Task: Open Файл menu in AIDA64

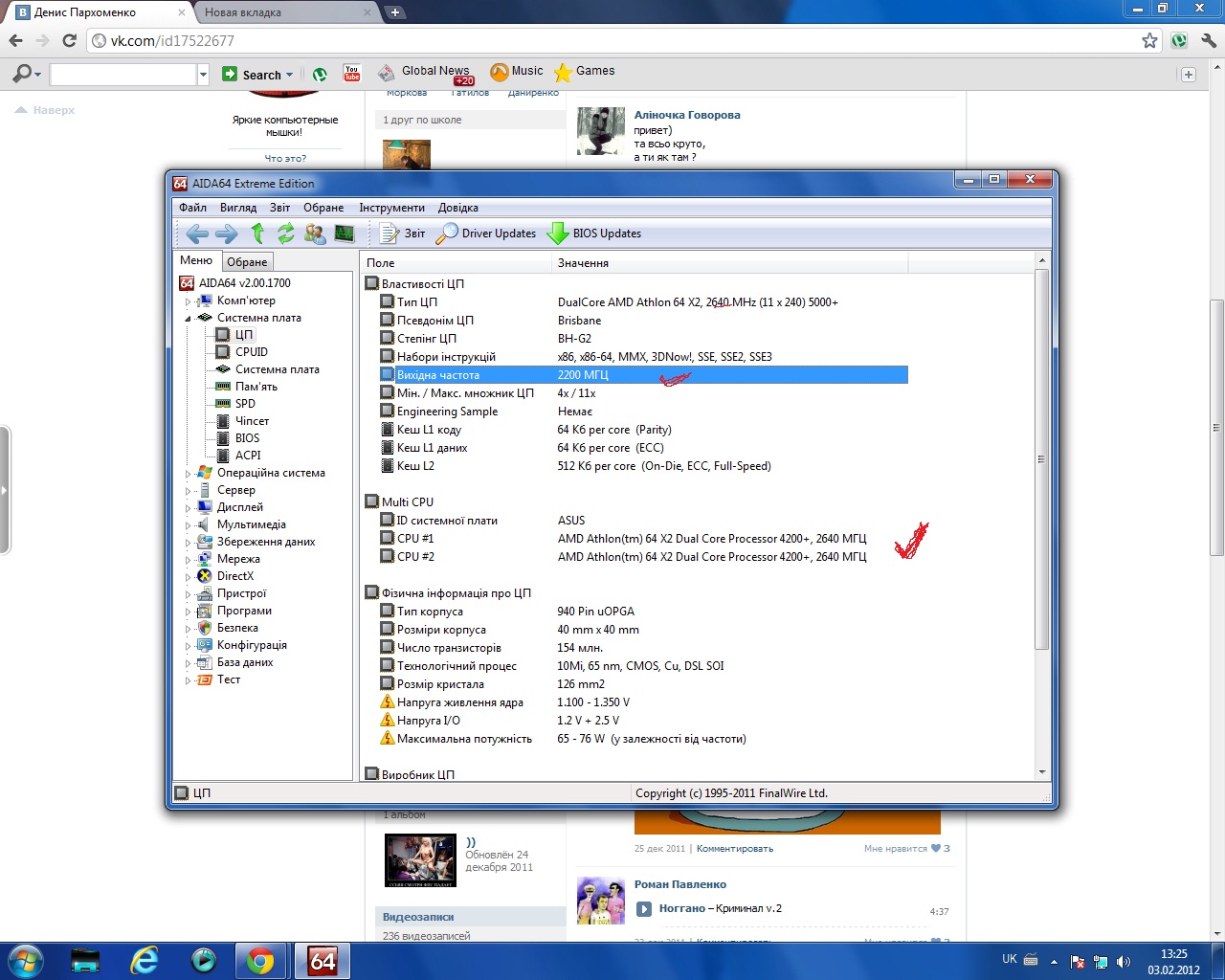Action: coord(192,208)
